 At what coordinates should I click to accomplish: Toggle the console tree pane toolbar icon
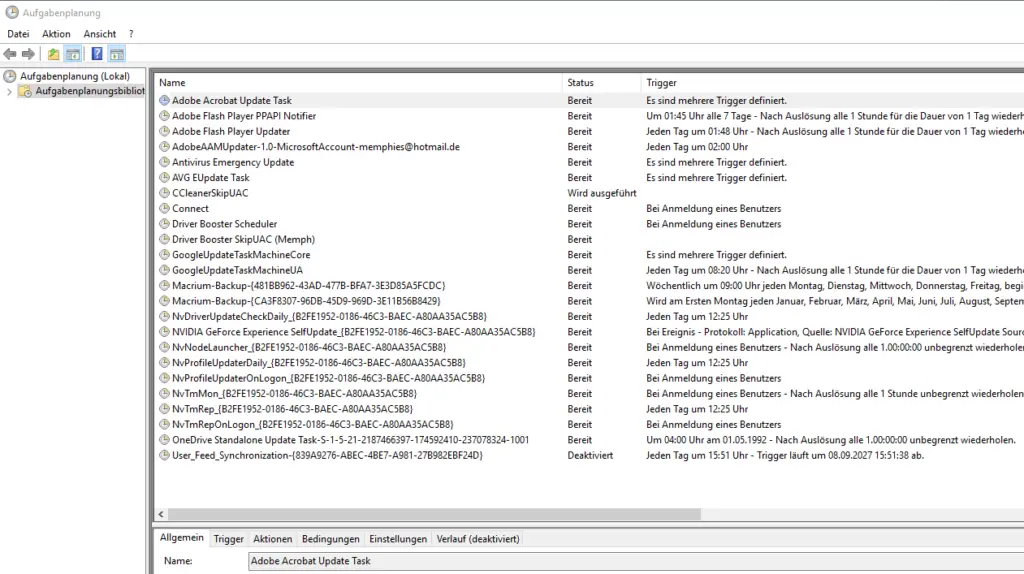click(x=72, y=54)
